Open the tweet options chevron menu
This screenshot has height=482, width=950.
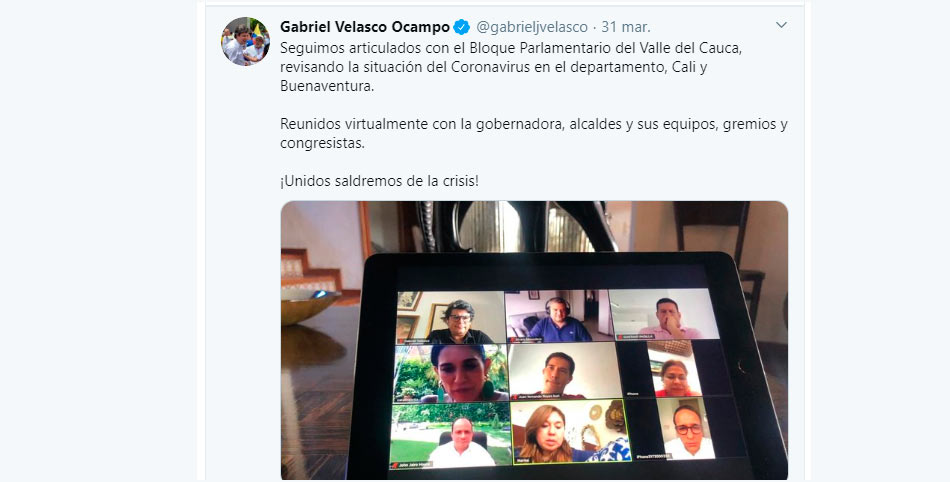tap(781, 25)
